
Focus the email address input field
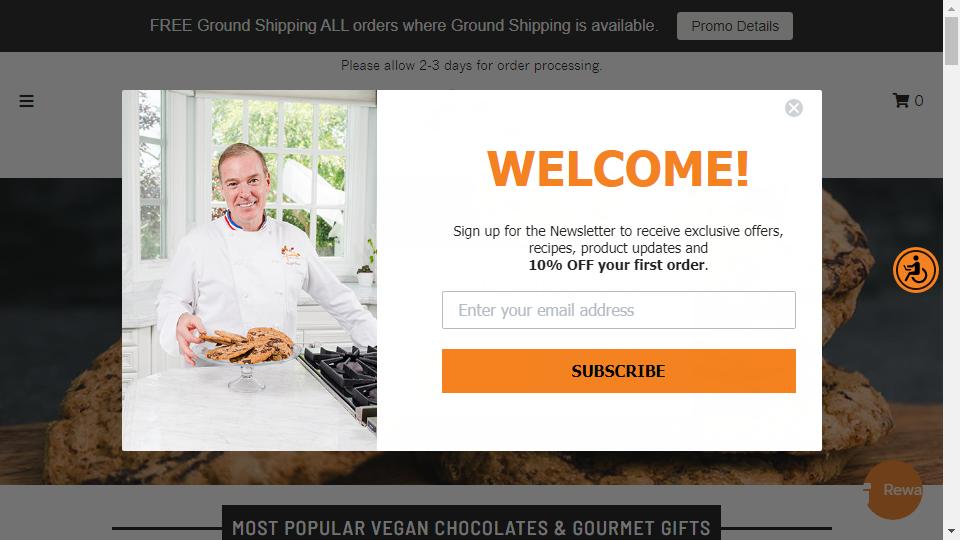click(x=618, y=310)
